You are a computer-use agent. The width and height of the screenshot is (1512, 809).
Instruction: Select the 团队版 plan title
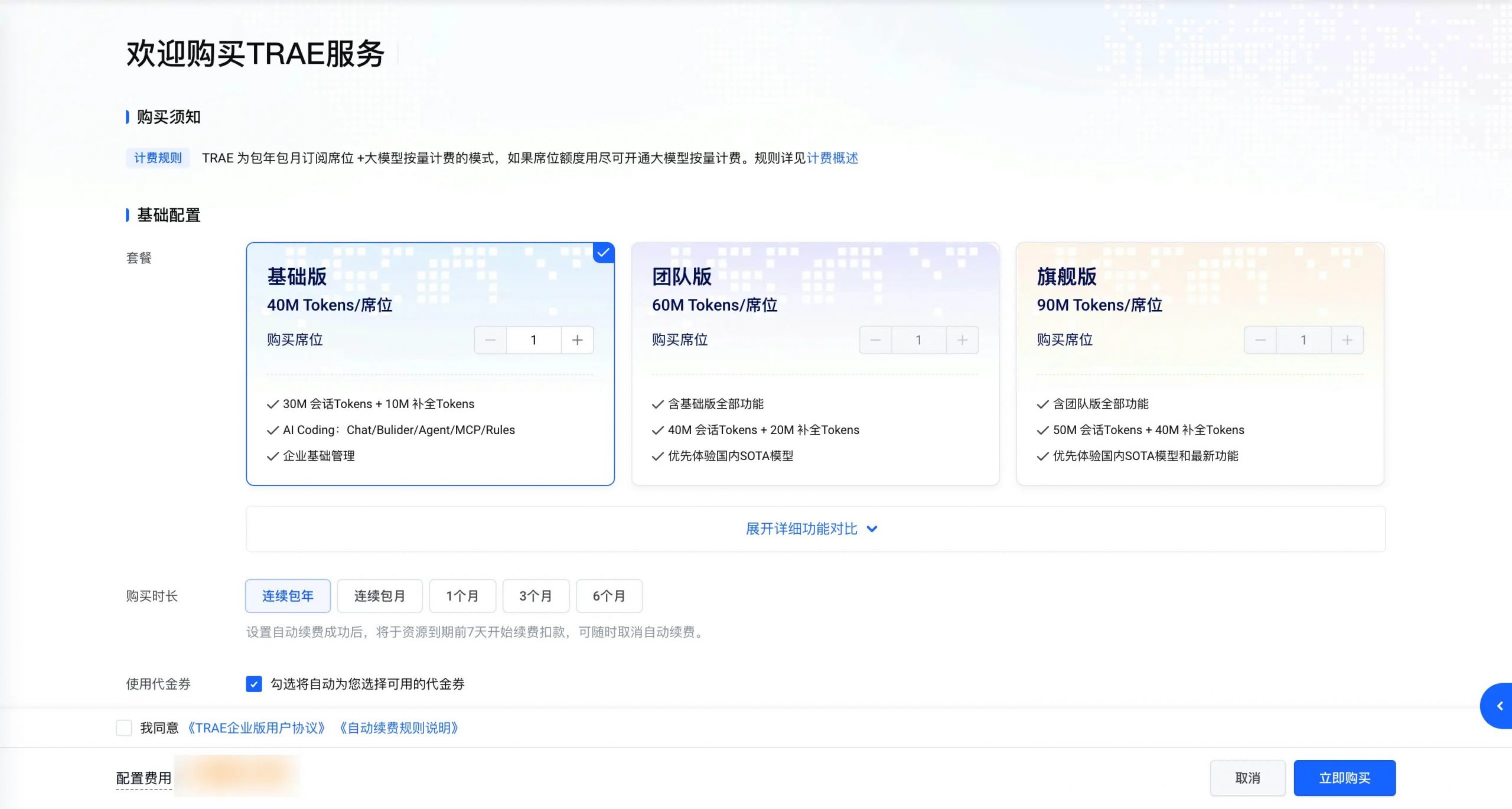pyautogui.click(x=682, y=276)
